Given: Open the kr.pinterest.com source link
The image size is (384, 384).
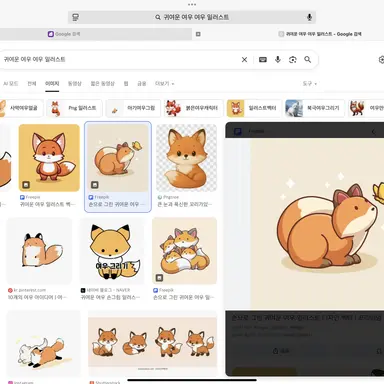Looking at the screenshot, I should (27, 290).
